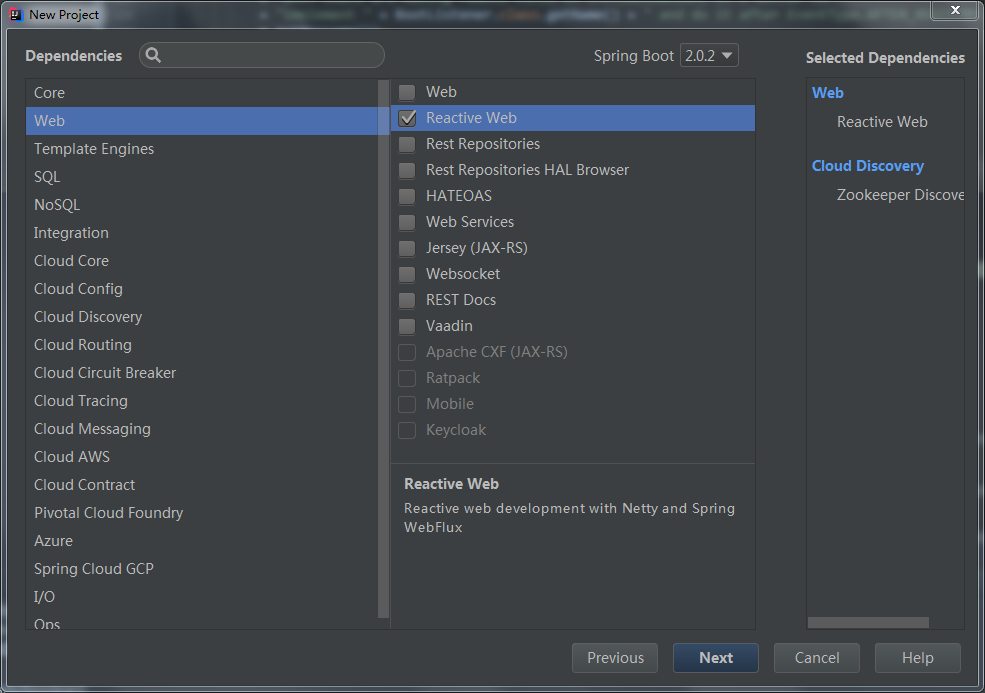Click the Next button

coord(715,658)
